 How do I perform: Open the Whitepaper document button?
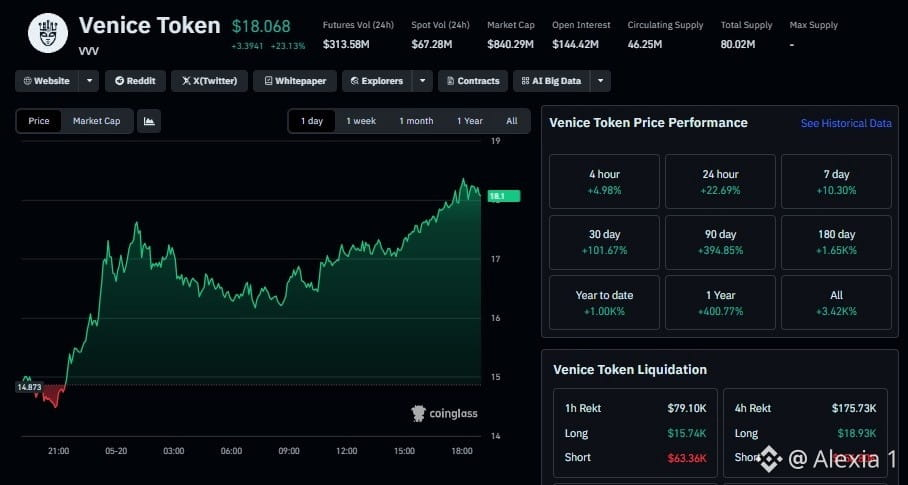tap(295, 81)
